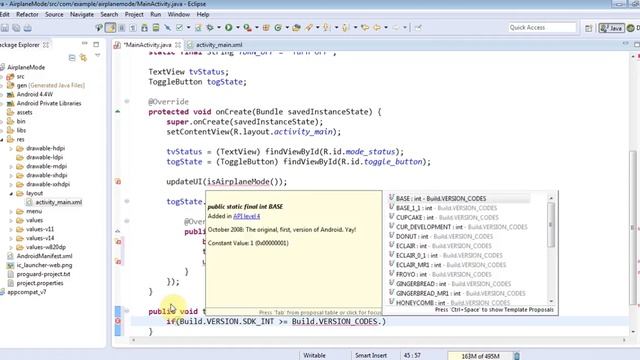
Task: Maximize the Package Explorer view
Action: 96,44
